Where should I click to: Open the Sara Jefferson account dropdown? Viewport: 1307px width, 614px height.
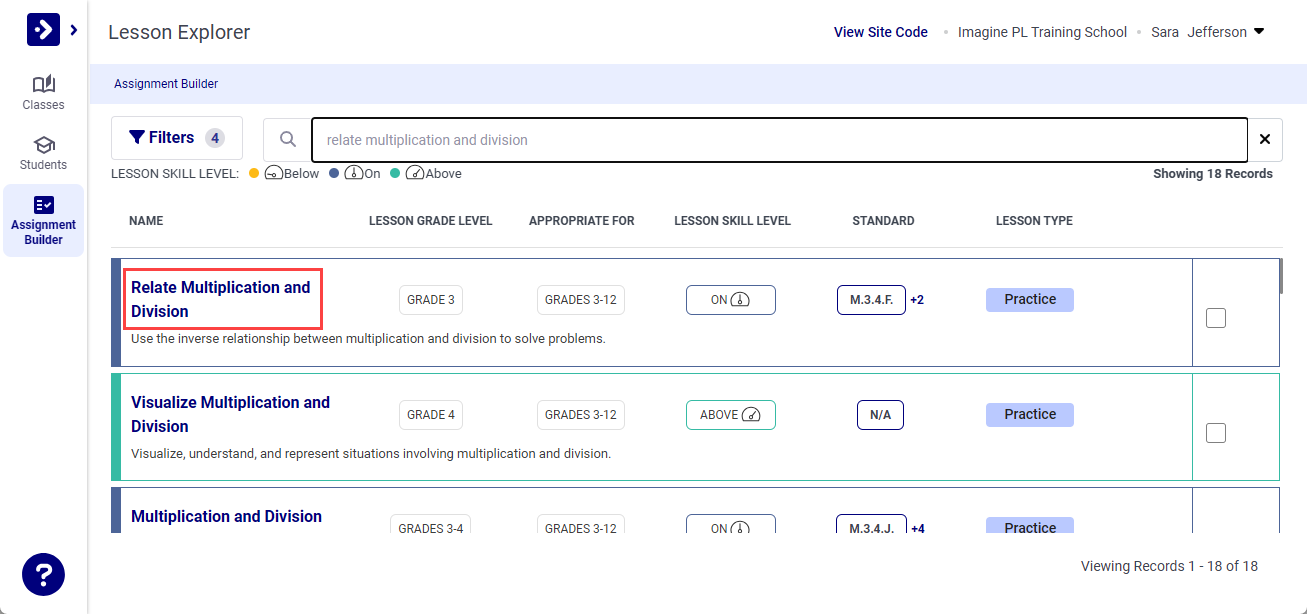pos(1210,31)
